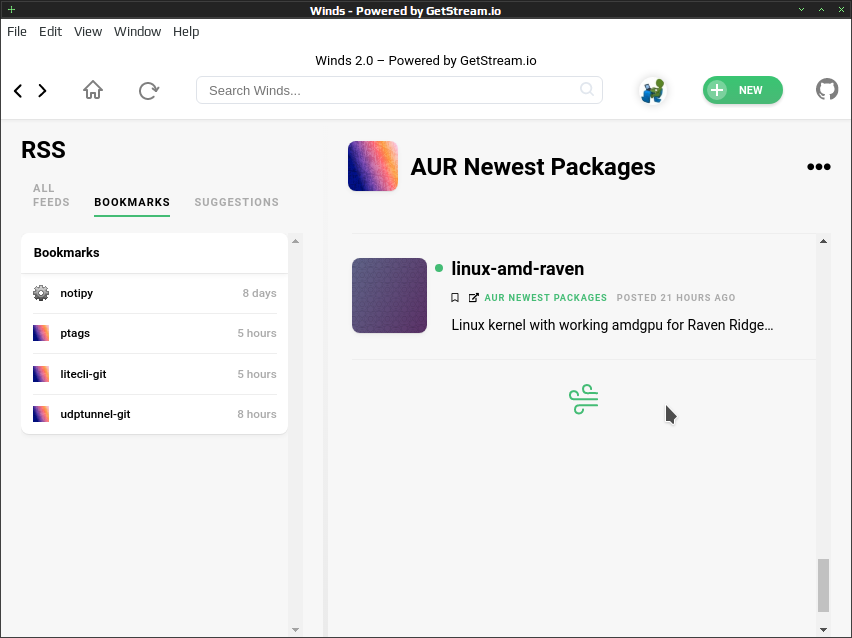The height and width of the screenshot is (638, 852).
Task: Click the Linux kernel article description text
Action: [x=612, y=325]
